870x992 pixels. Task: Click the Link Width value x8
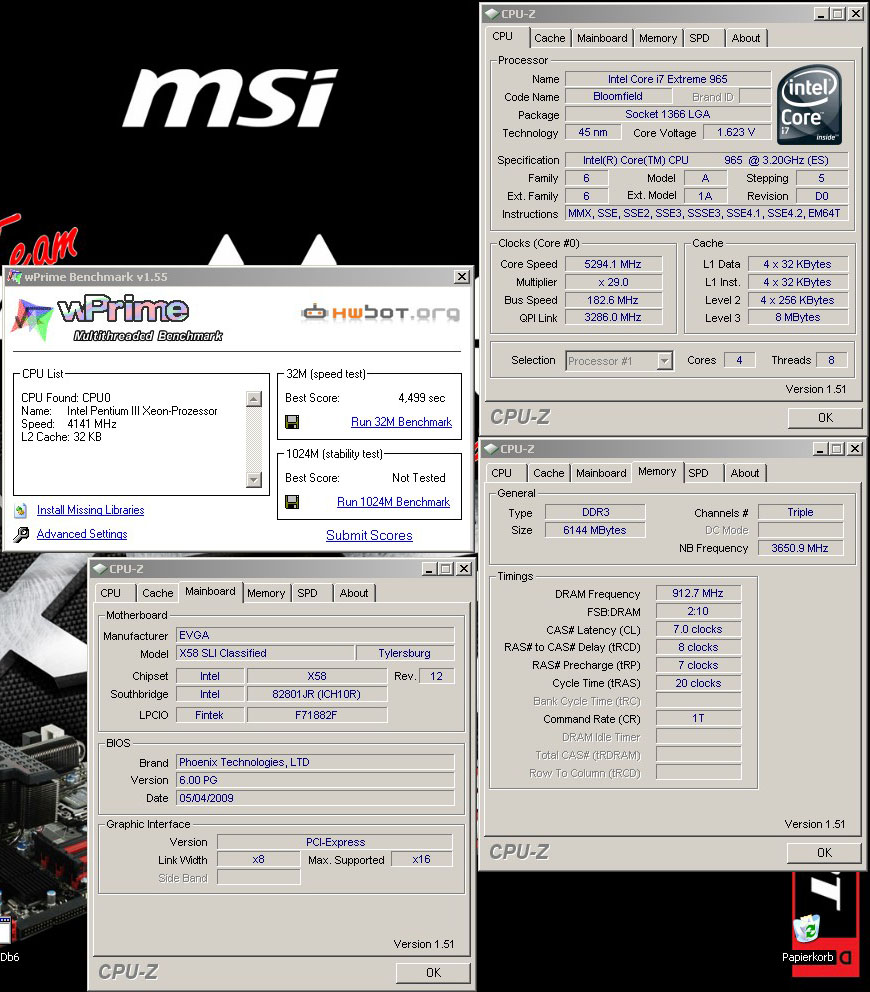(x=258, y=859)
